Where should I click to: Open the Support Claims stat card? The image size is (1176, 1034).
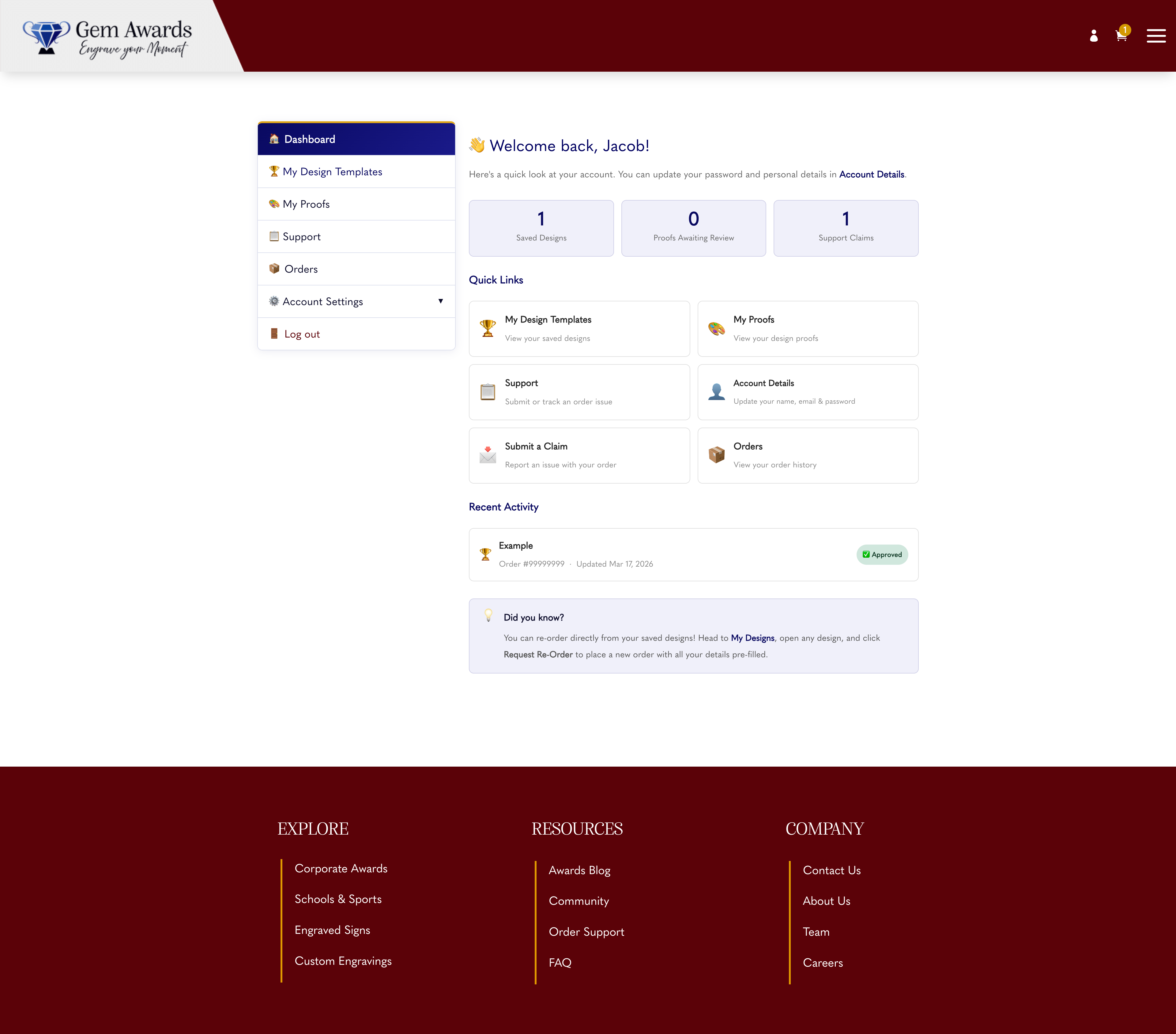(846, 228)
